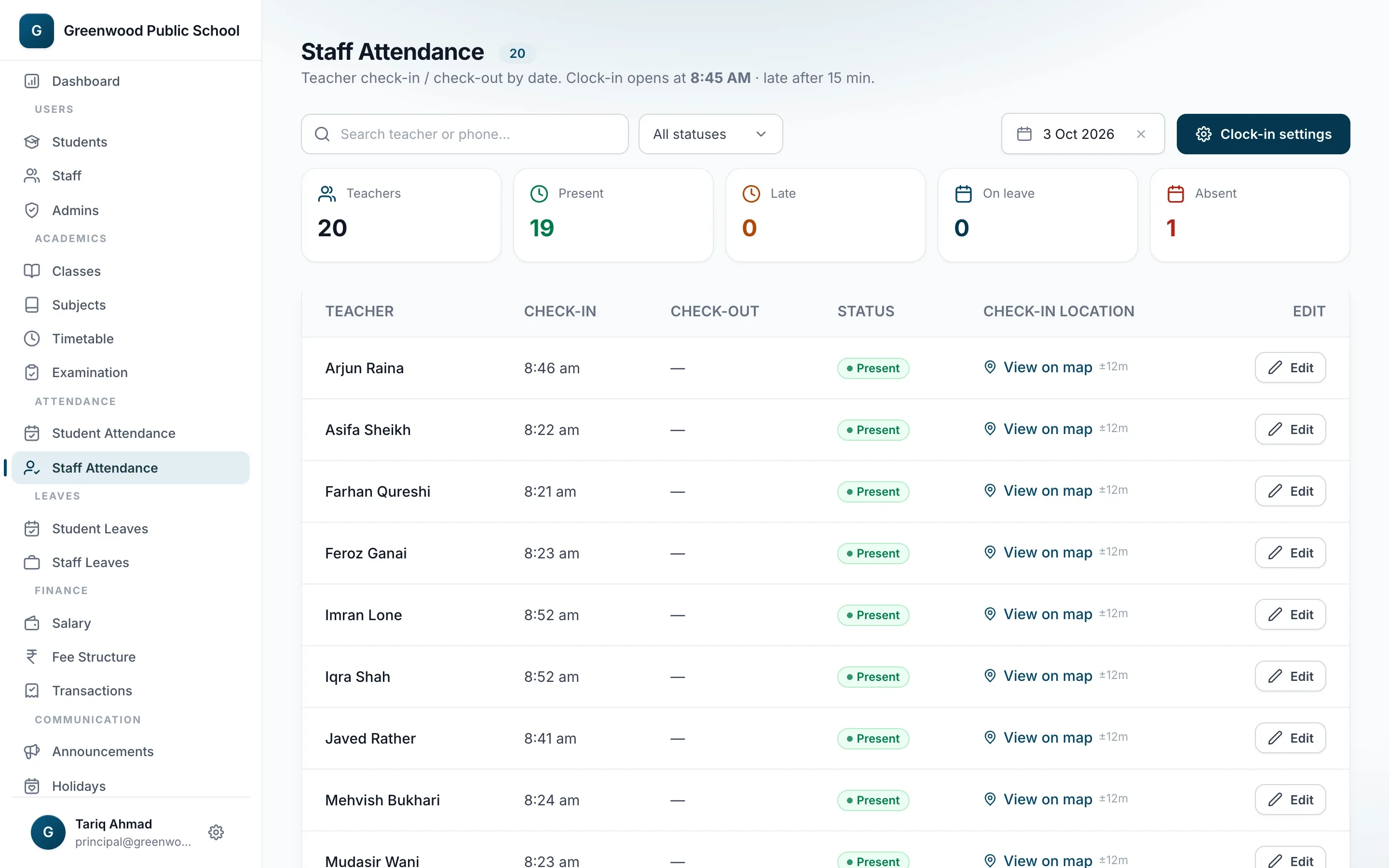1389x868 pixels.
Task: Click the search magnifier icon
Action: [x=323, y=134]
